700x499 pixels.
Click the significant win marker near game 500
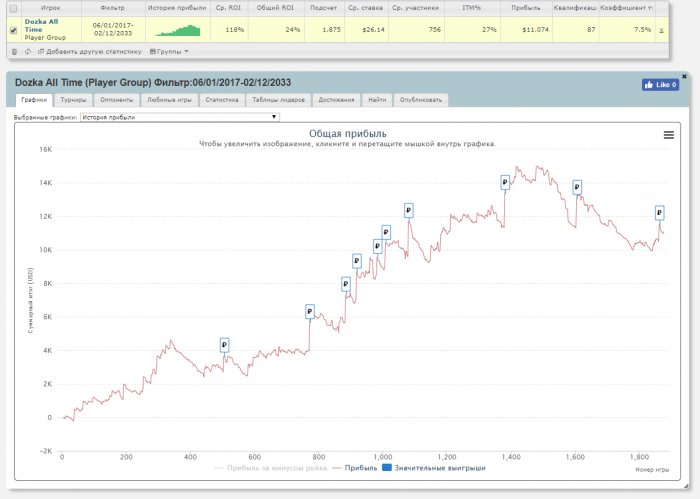225,345
